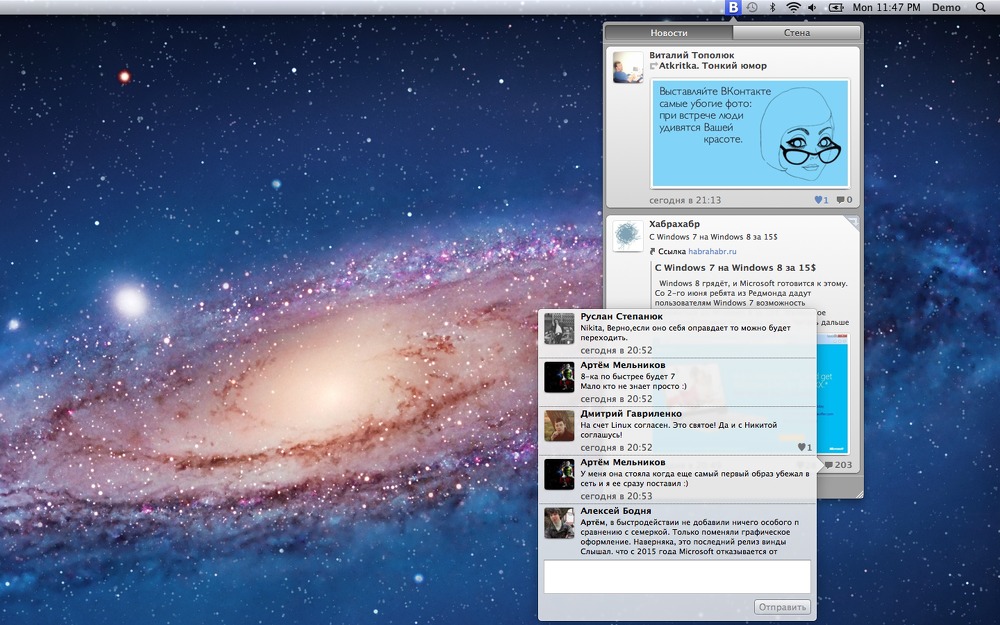Switch to the Стена tab

pos(797,33)
